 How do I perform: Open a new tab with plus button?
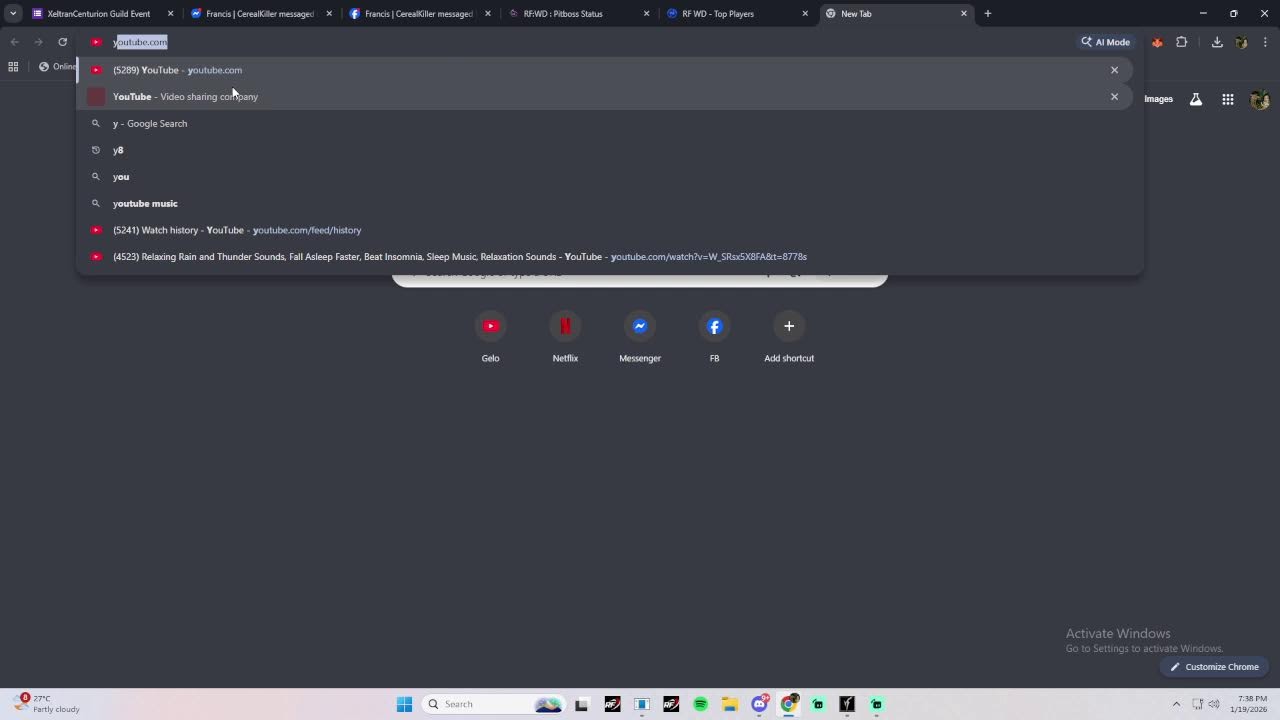click(x=988, y=14)
